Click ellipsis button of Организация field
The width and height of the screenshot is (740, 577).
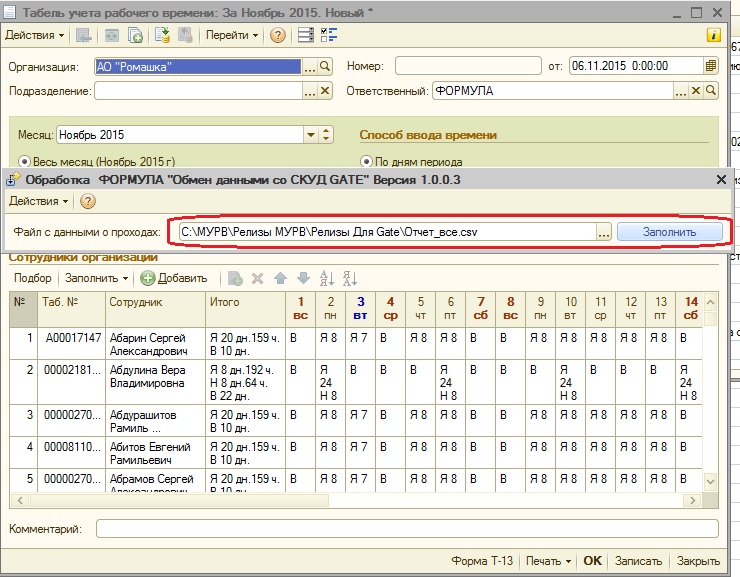coord(310,67)
